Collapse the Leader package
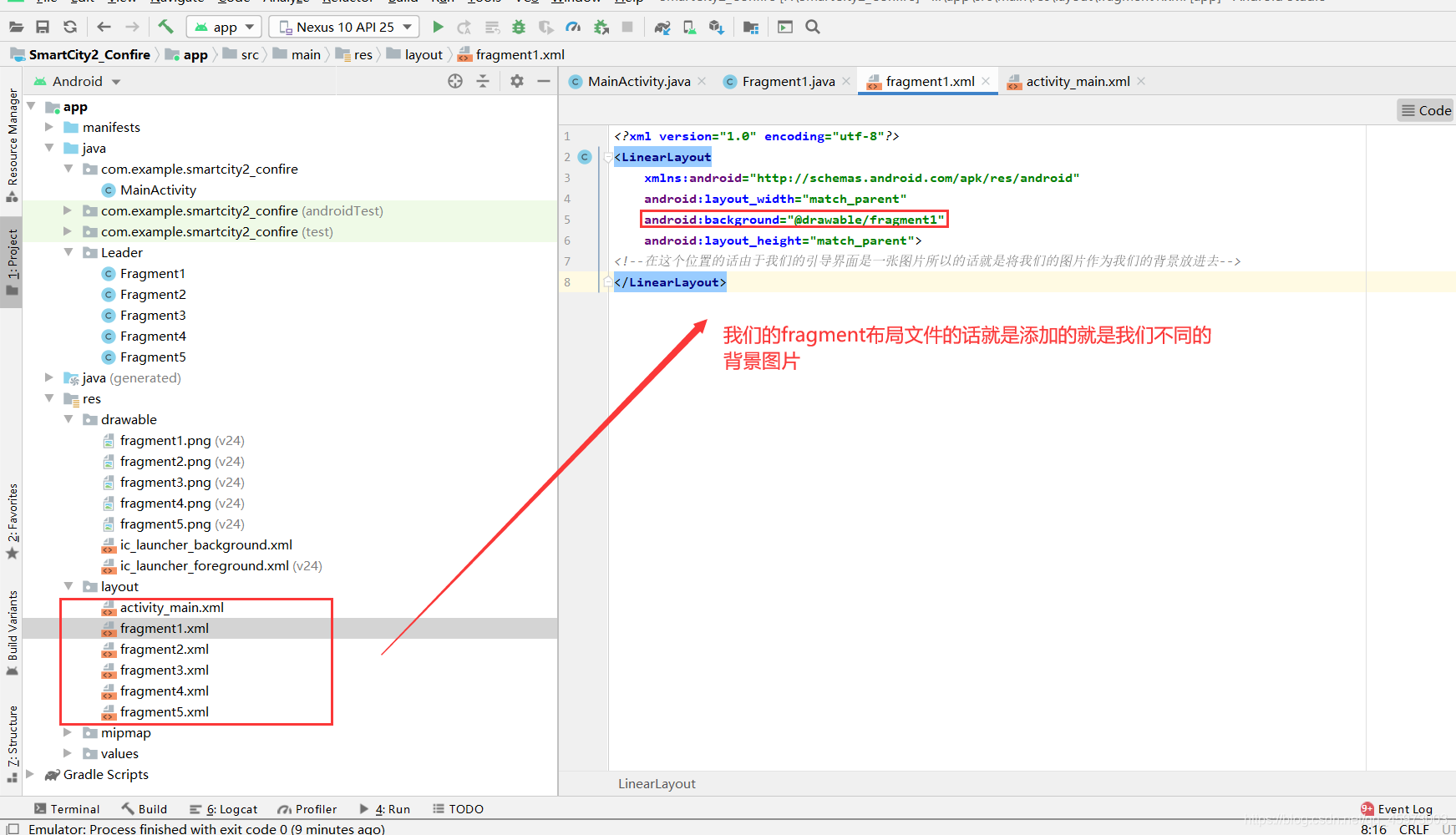 [68, 252]
